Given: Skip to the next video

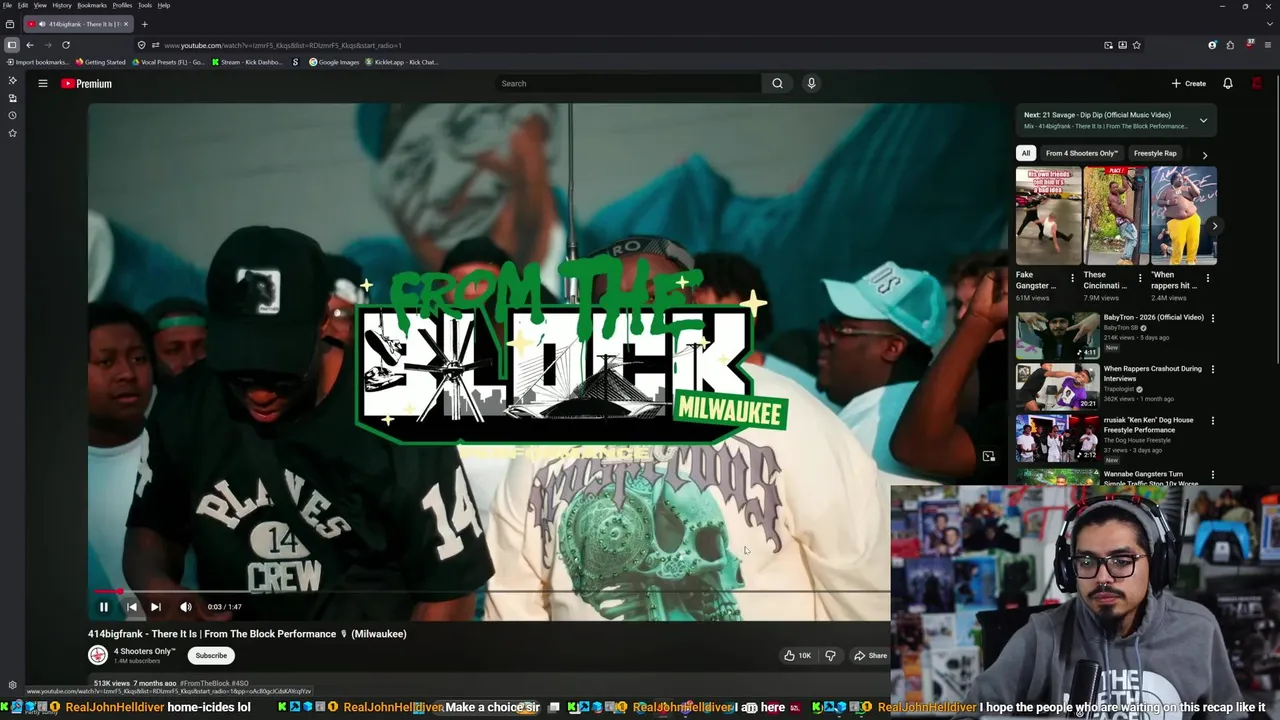Looking at the screenshot, I should [x=155, y=607].
